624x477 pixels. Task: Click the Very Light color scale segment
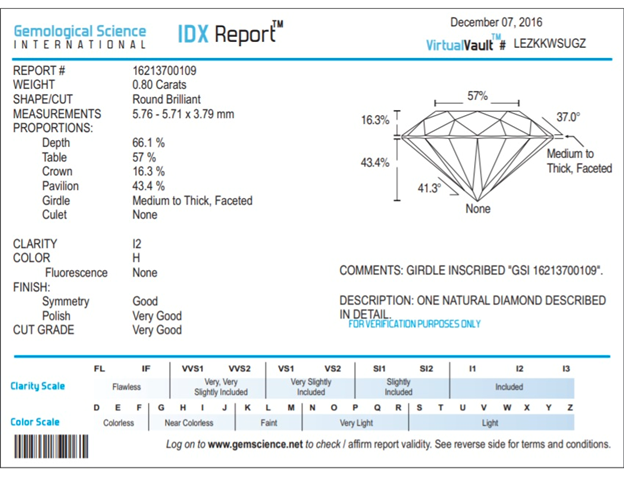(x=356, y=423)
